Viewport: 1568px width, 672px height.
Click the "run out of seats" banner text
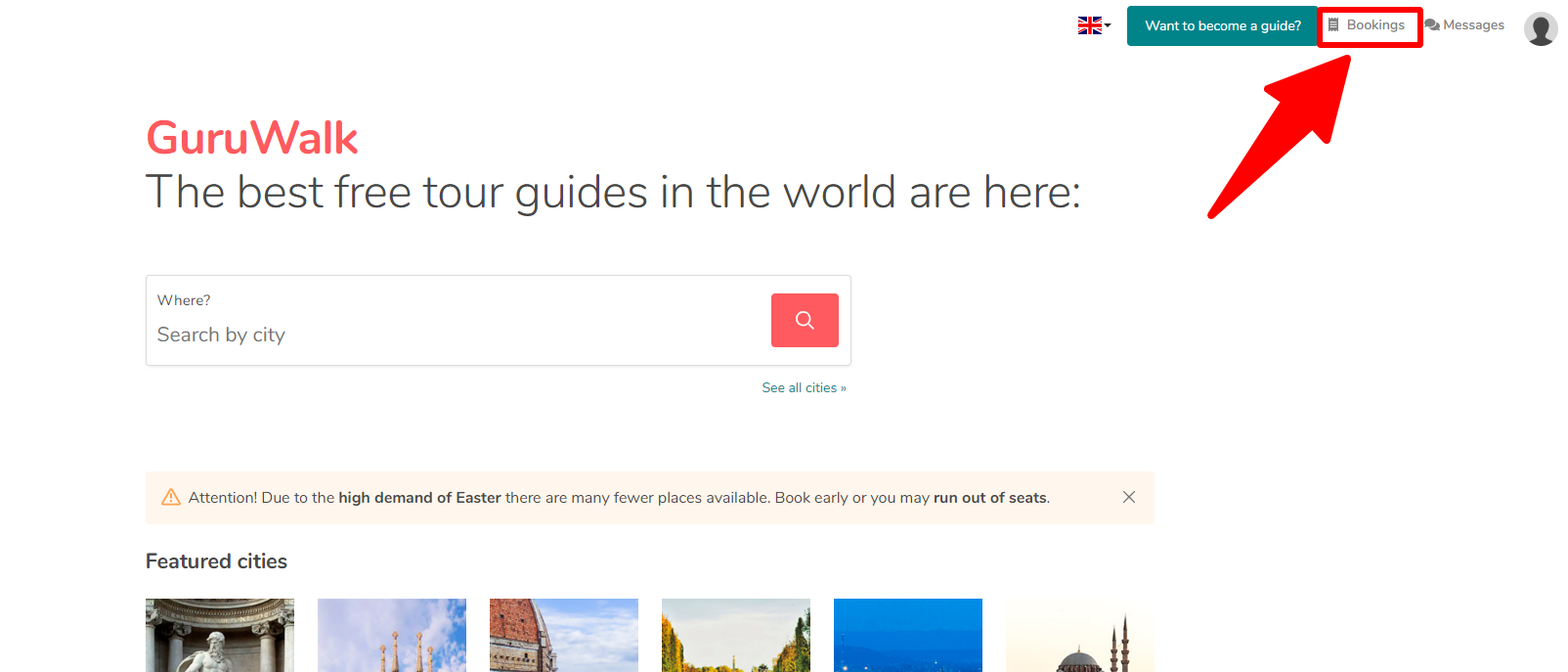[x=989, y=498]
